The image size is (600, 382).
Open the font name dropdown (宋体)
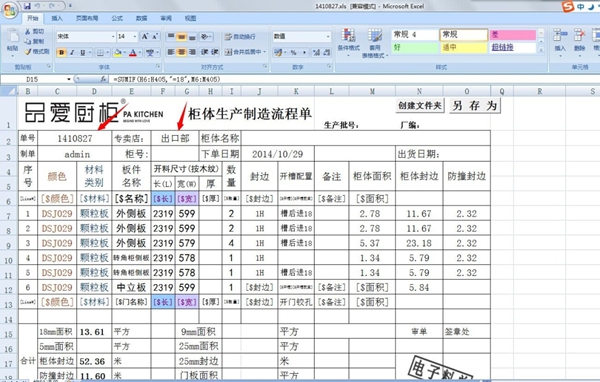click(113, 36)
